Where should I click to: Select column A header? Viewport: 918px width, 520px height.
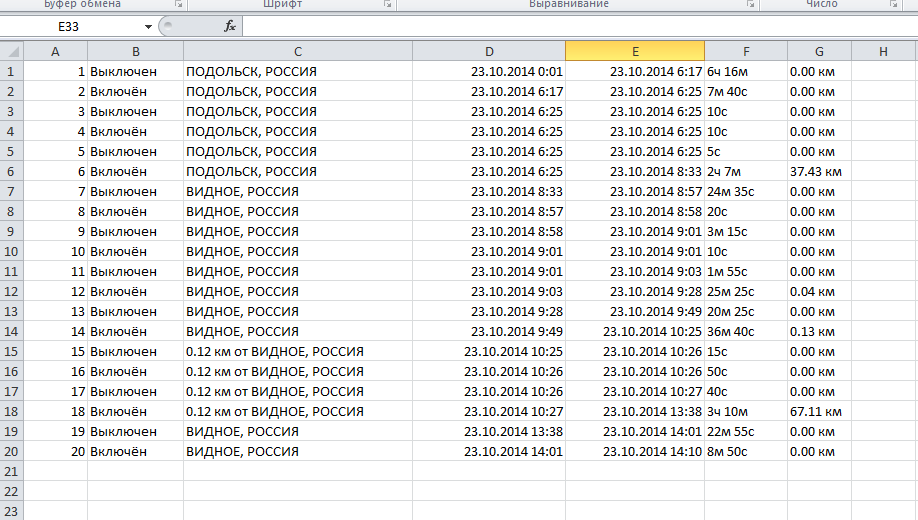[56, 52]
